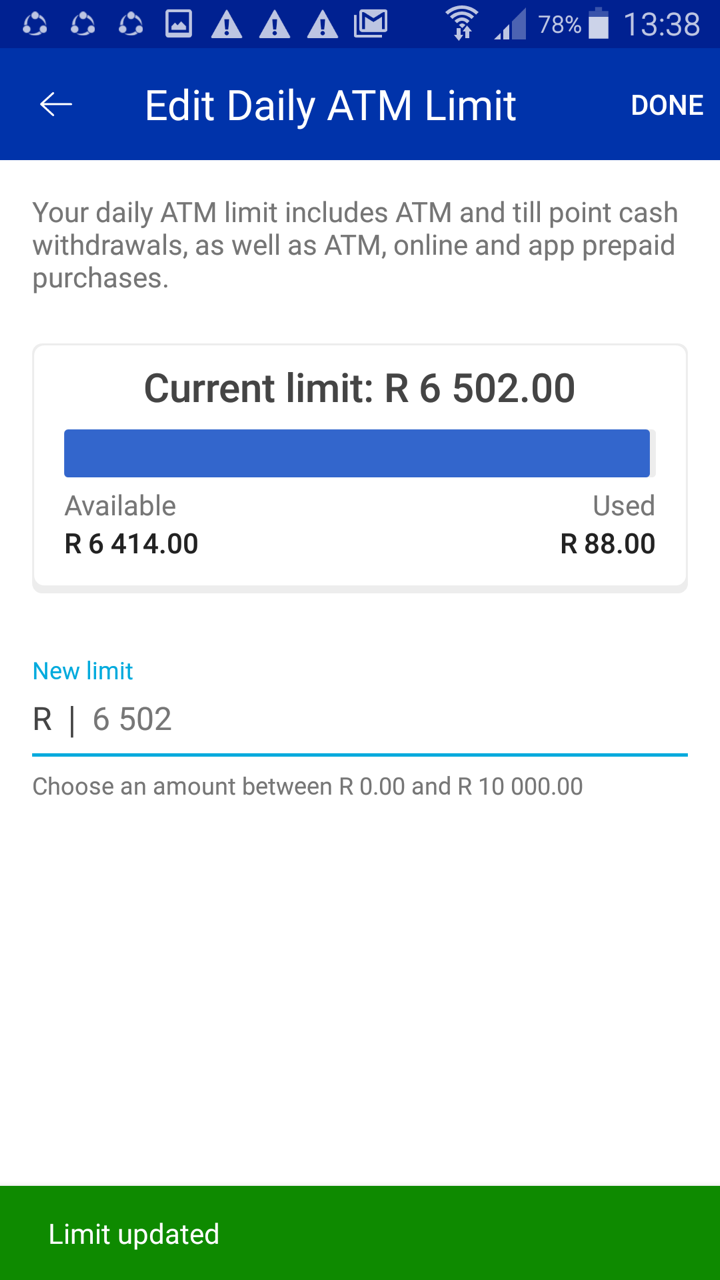Tap the mobile signal strength icon
Image resolution: width=720 pixels, height=1280 pixels.
[x=510, y=24]
